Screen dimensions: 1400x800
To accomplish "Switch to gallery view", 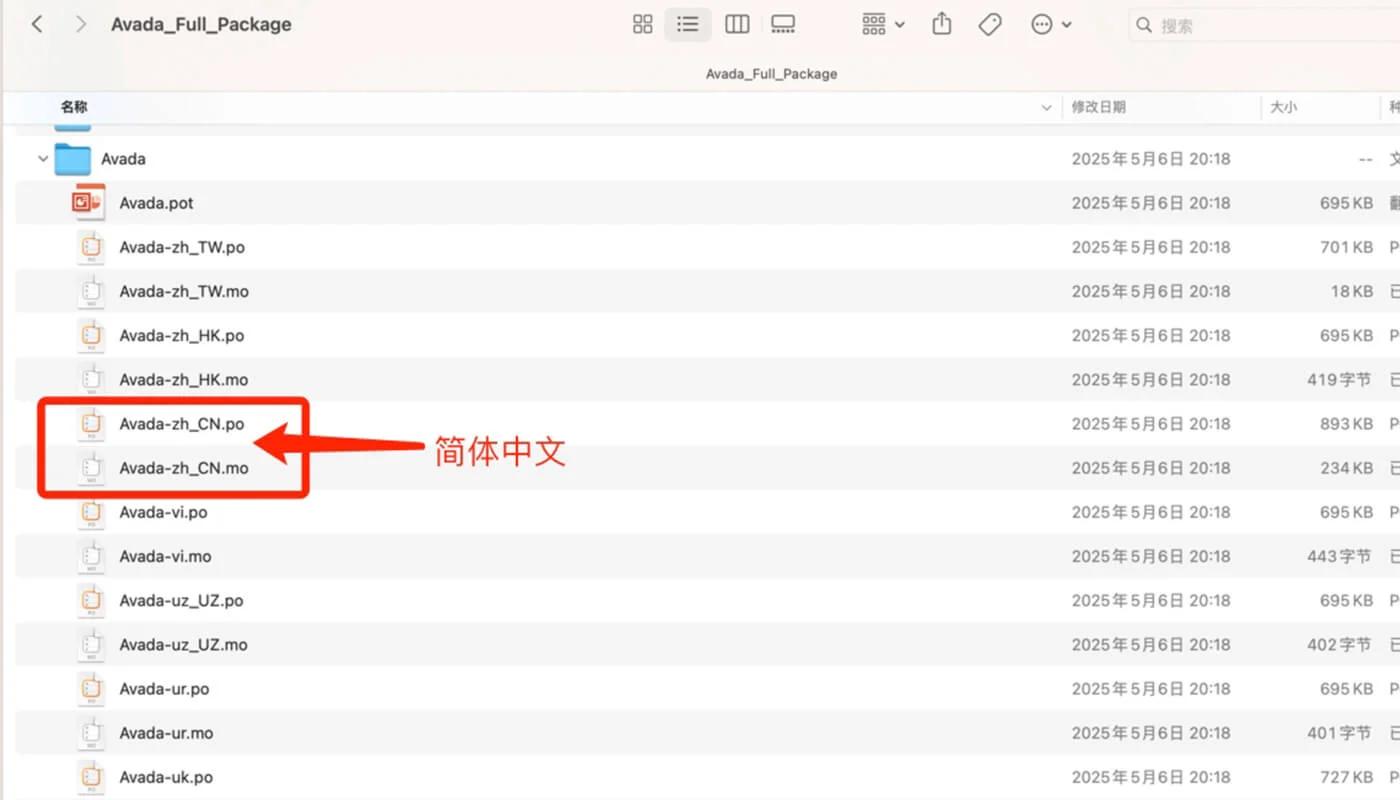I will click(x=783, y=24).
